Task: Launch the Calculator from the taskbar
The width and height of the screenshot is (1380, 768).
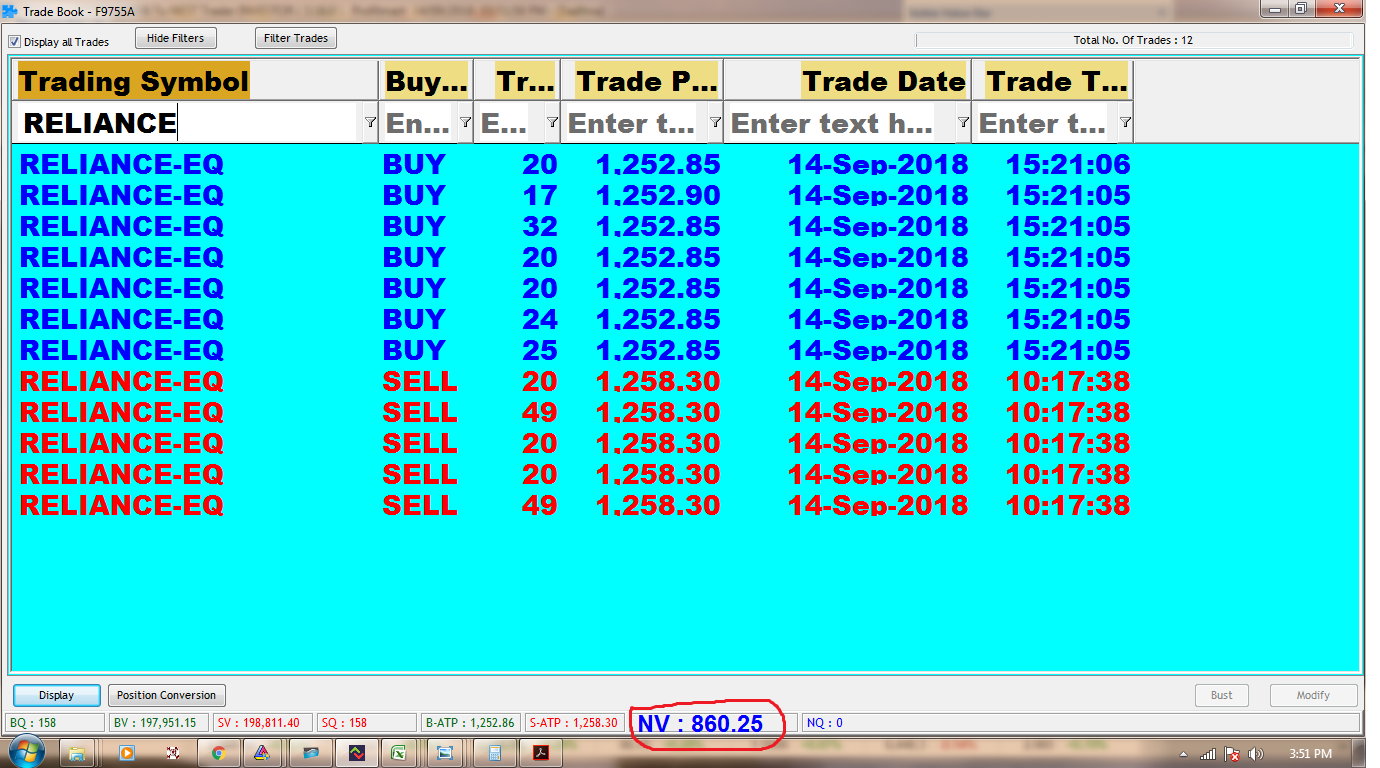Action: [x=493, y=753]
